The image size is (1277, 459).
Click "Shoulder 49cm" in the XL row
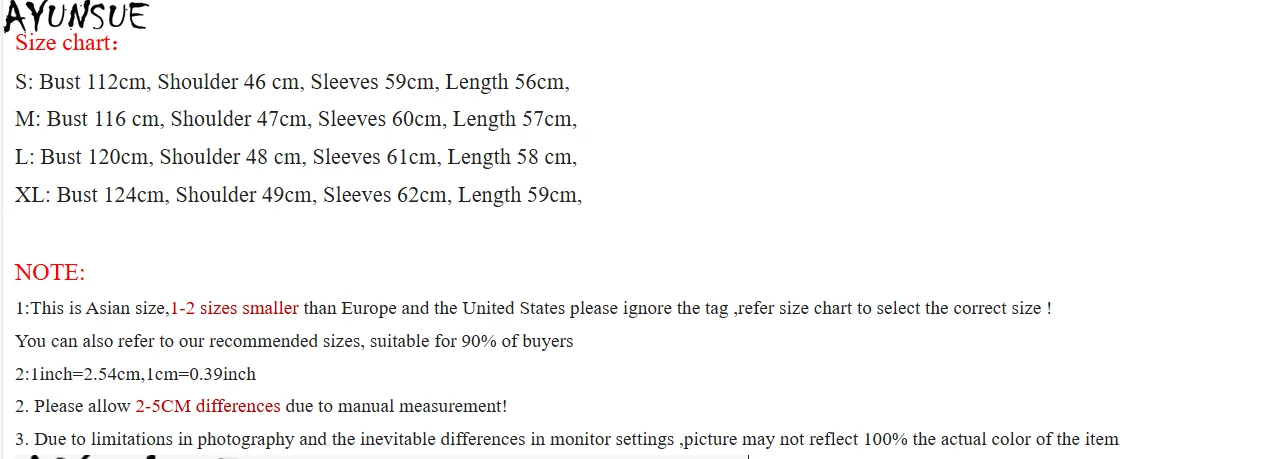243,195
